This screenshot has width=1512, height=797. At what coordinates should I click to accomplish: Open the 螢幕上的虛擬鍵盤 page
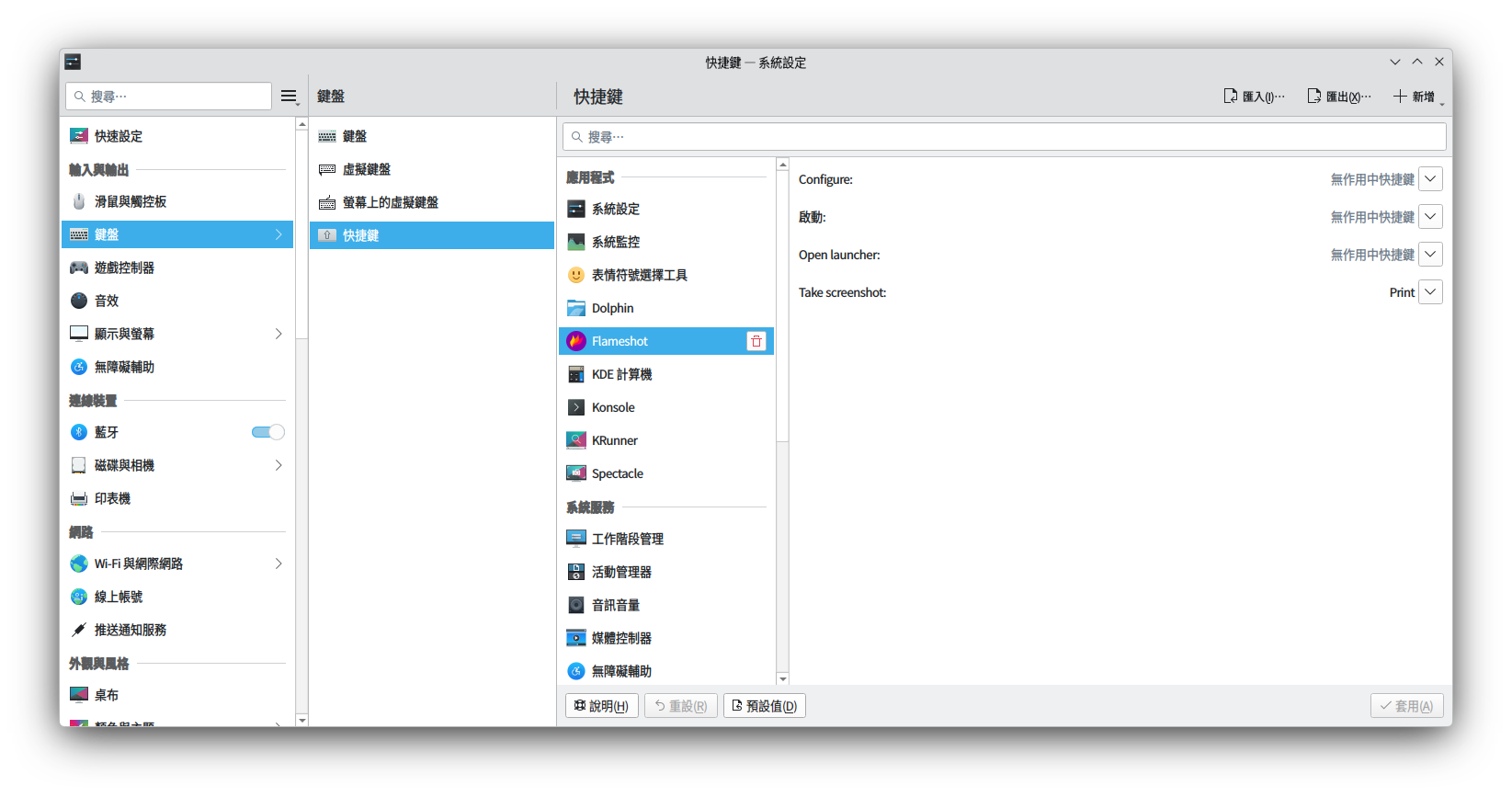pos(432,202)
